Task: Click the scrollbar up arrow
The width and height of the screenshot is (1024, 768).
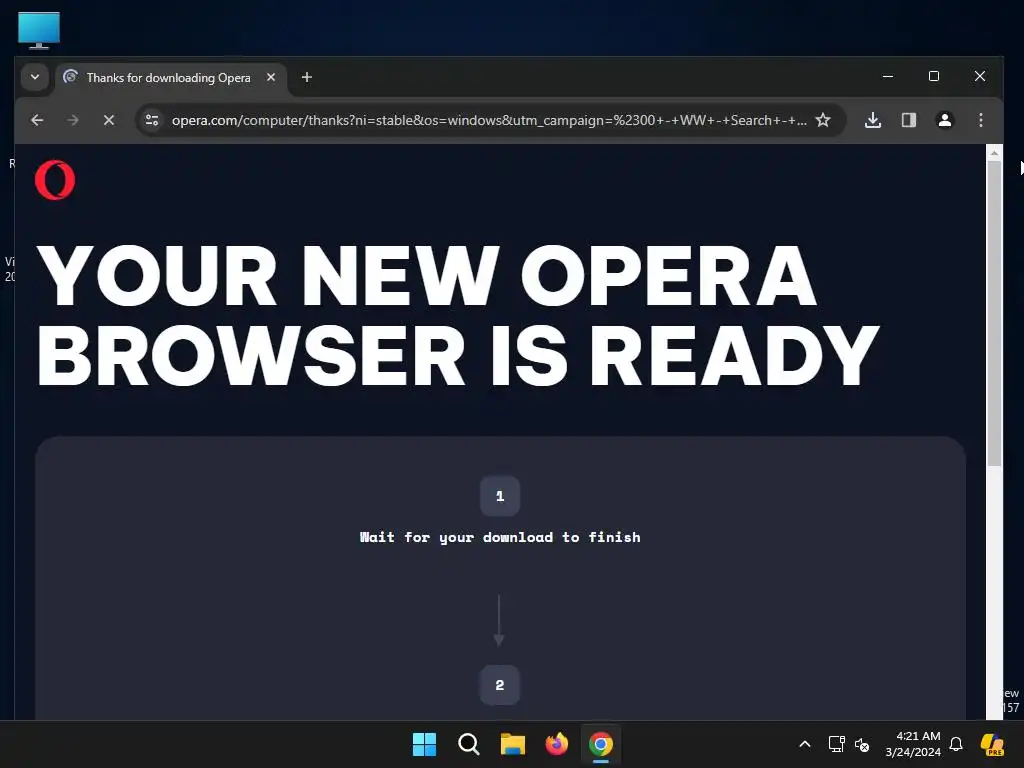Action: pos(994,153)
